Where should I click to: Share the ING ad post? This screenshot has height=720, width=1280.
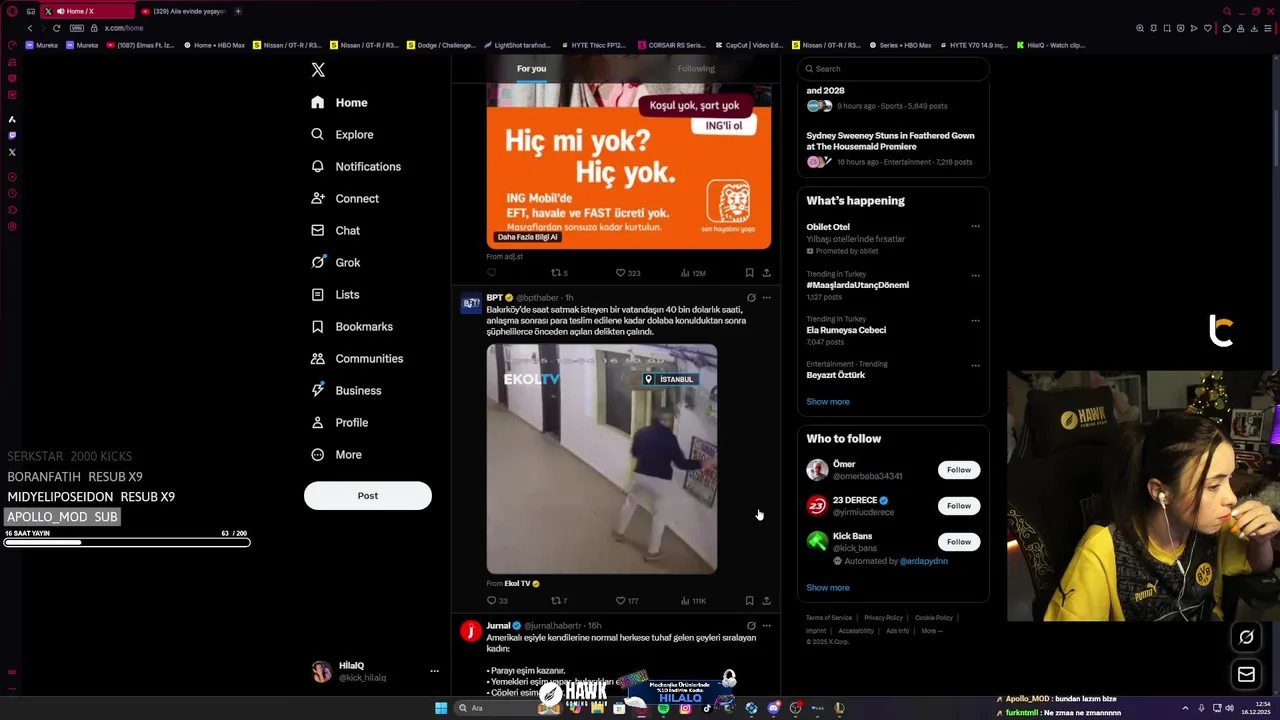tap(766, 273)
